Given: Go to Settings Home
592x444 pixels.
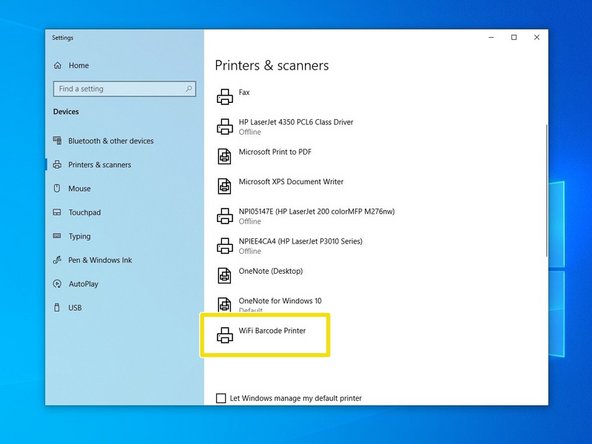Looking at the screenshot, I should pyautogui.click(x=79, y=65).
